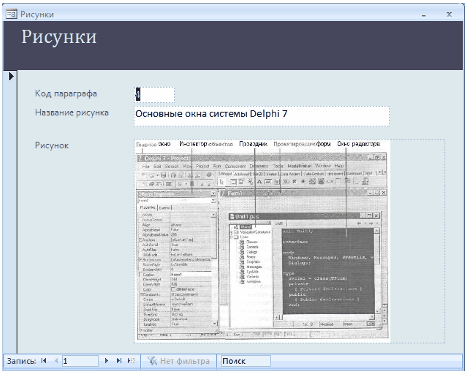
Task: Close the Рисунки form window
Action: [449, 14]
